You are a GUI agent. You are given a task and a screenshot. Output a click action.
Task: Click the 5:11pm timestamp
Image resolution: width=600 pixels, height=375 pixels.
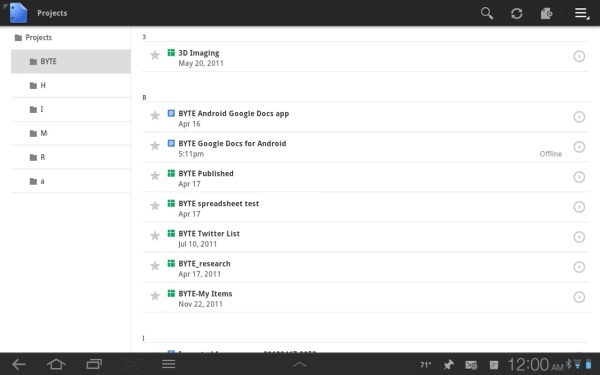191,154
